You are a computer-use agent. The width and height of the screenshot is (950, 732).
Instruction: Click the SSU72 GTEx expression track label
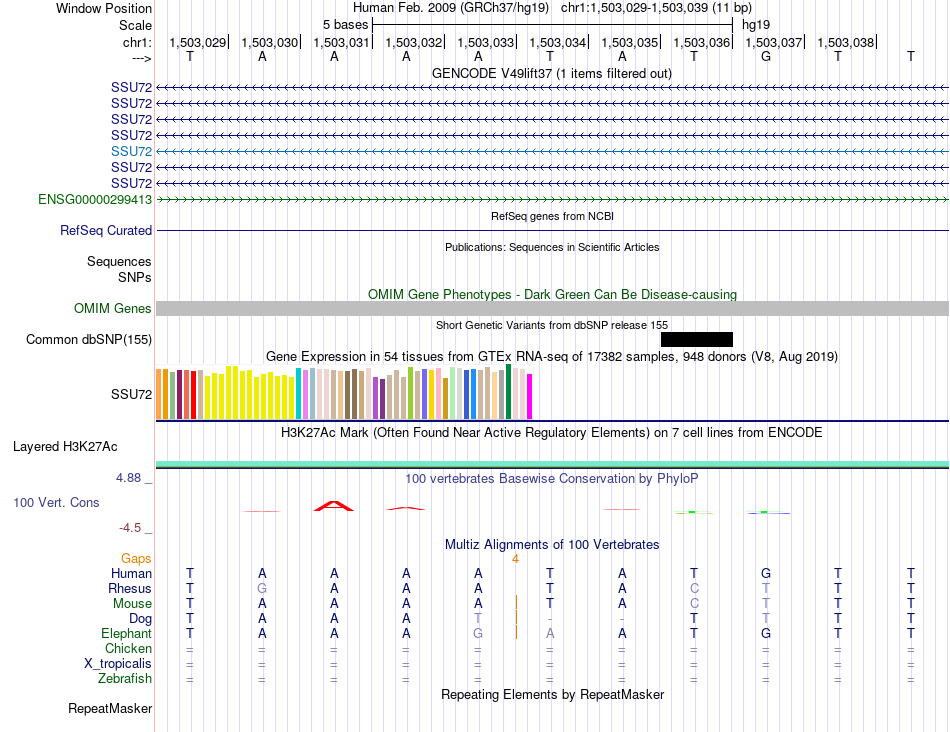(131, 394)
